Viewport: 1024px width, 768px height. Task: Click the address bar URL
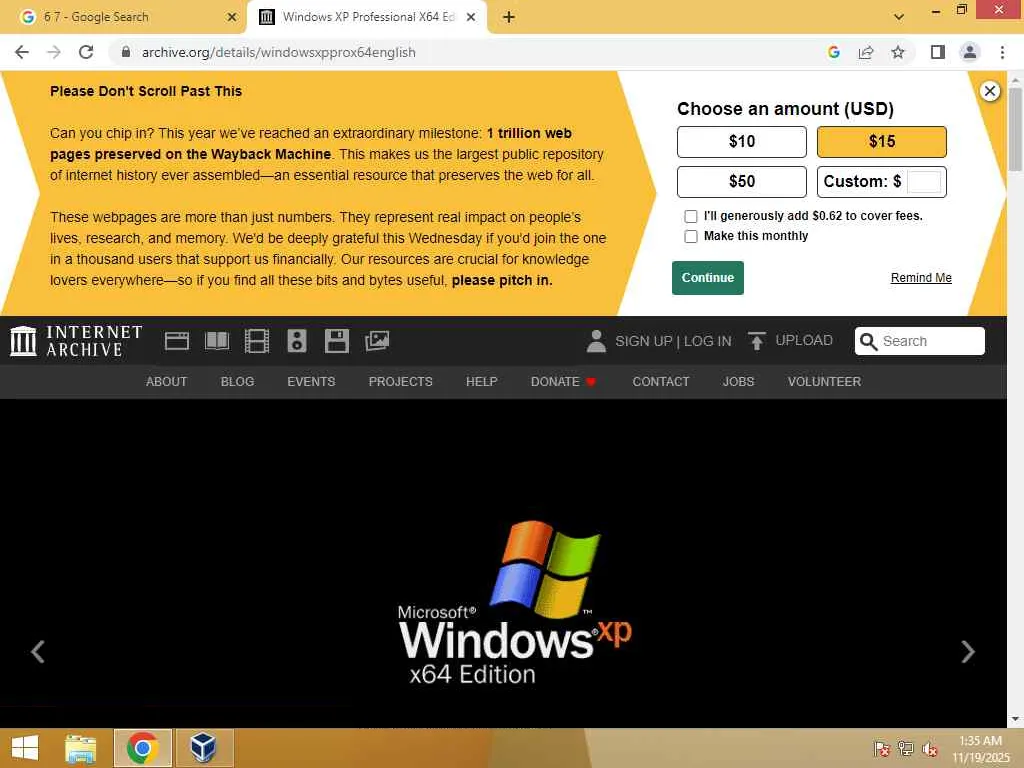point(278,52)
